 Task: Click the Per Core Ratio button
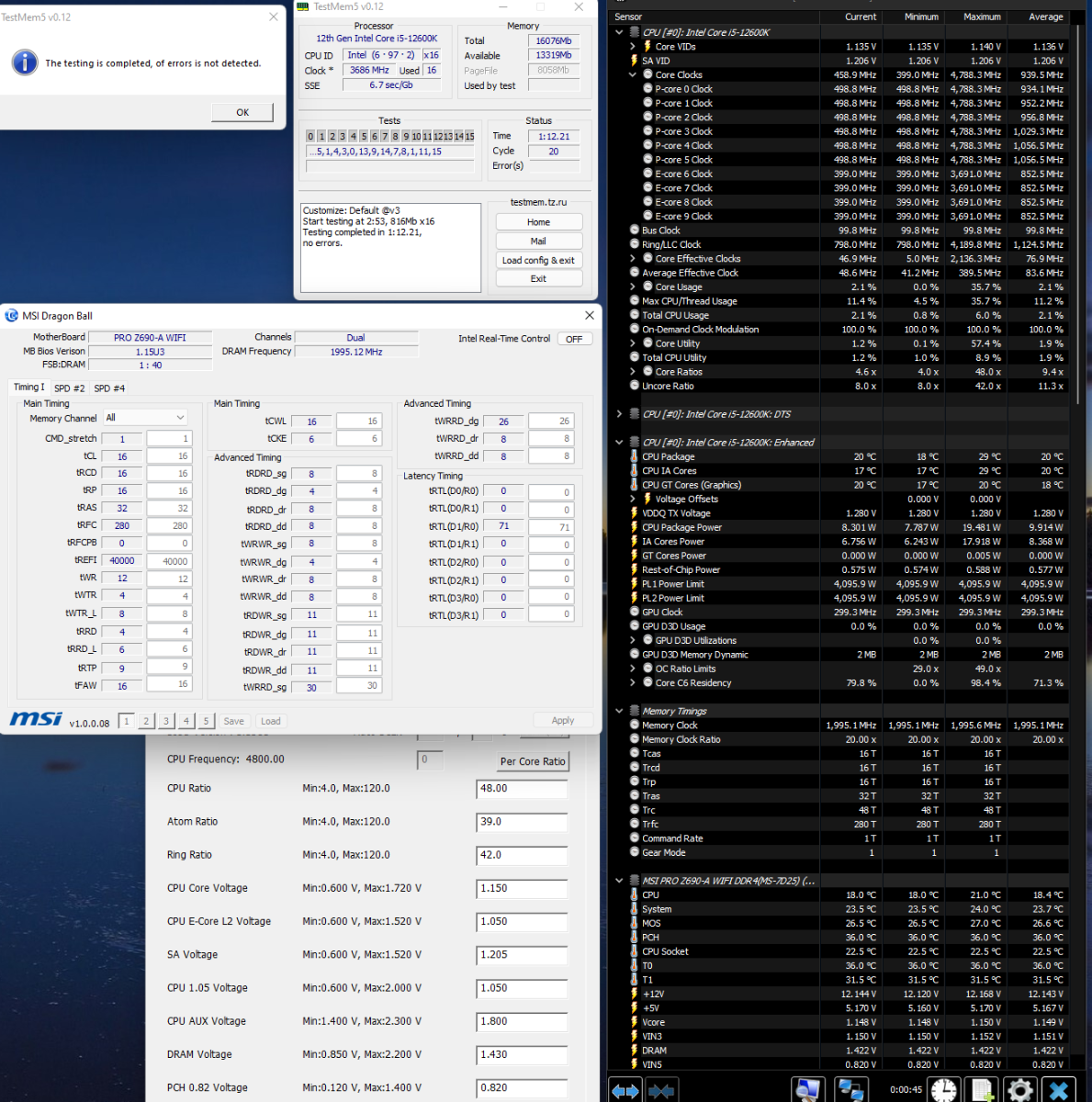[x=533, y=761]
